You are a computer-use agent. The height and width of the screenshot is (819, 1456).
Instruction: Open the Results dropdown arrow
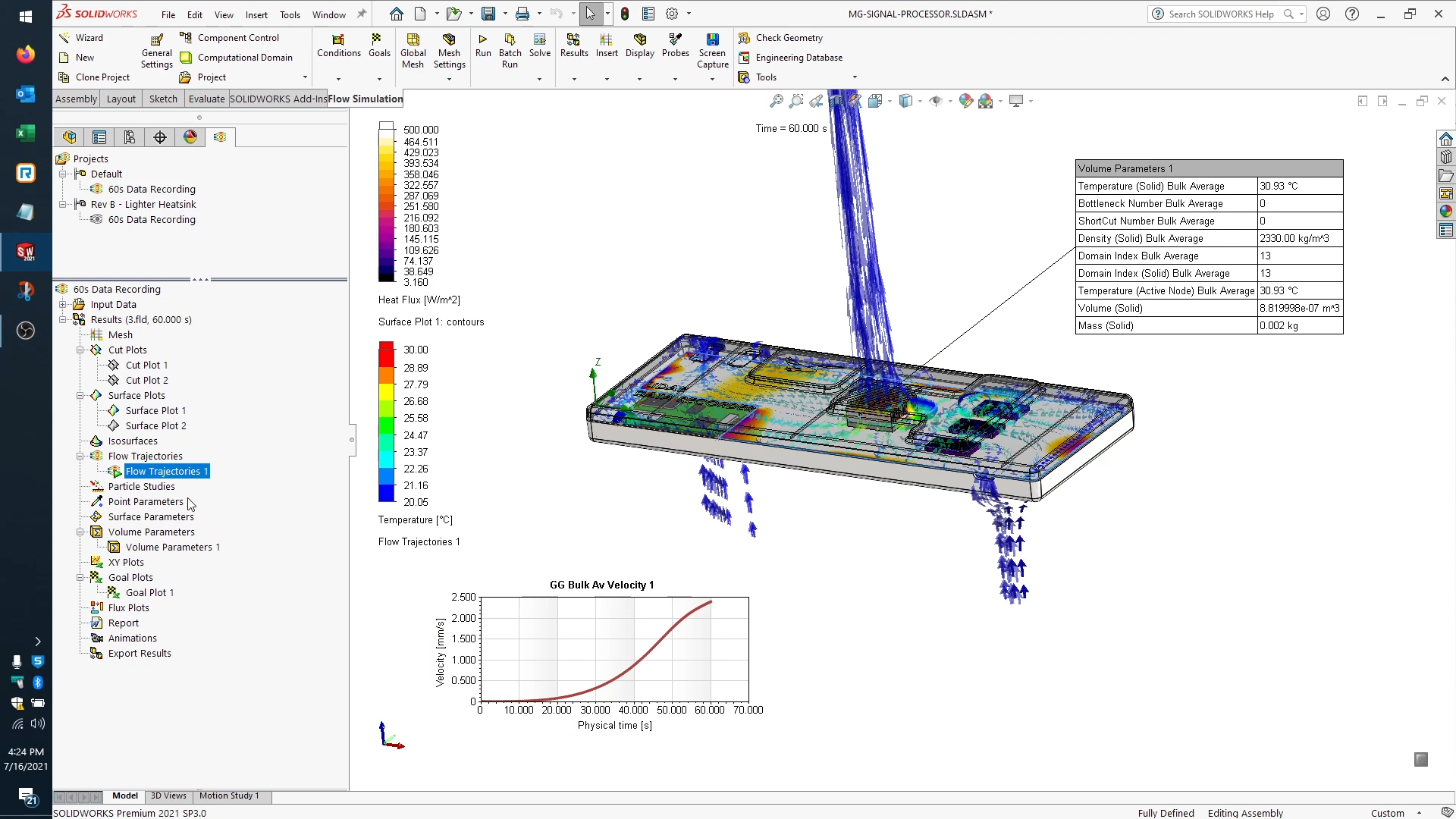[574, 78]
